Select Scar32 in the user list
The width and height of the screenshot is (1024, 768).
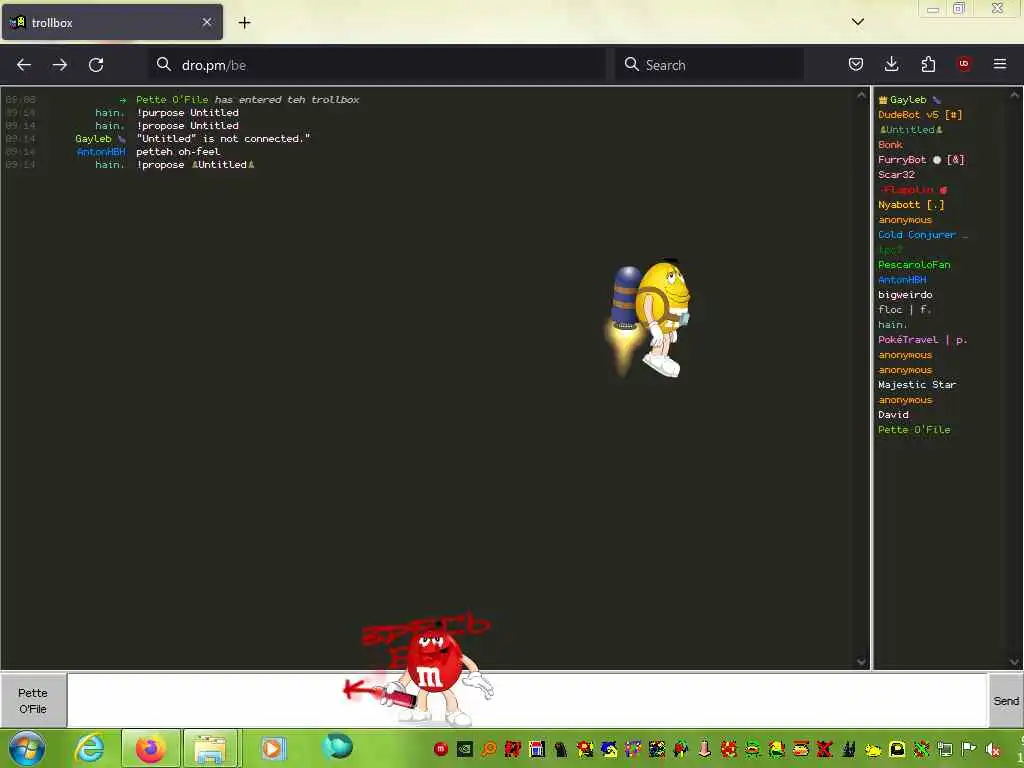tap(896, 175)
